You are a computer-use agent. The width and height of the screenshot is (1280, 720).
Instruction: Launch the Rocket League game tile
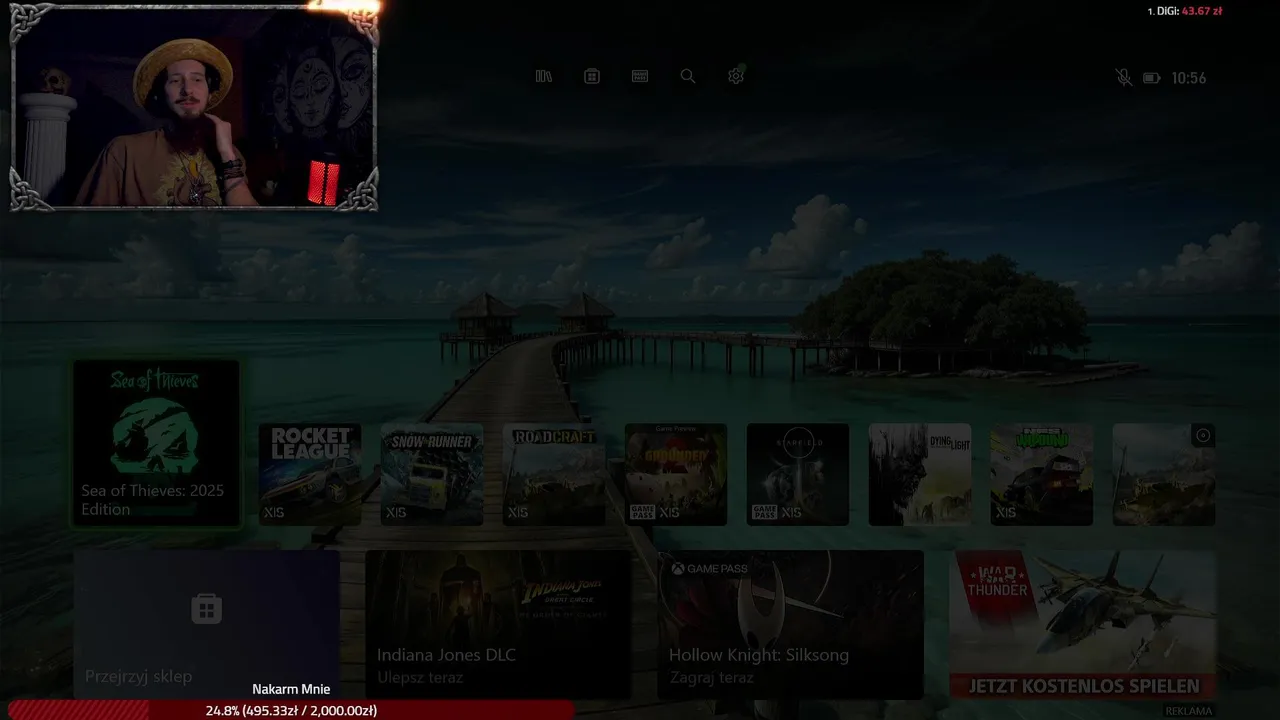pyautogui.click(x=310, y=474)
